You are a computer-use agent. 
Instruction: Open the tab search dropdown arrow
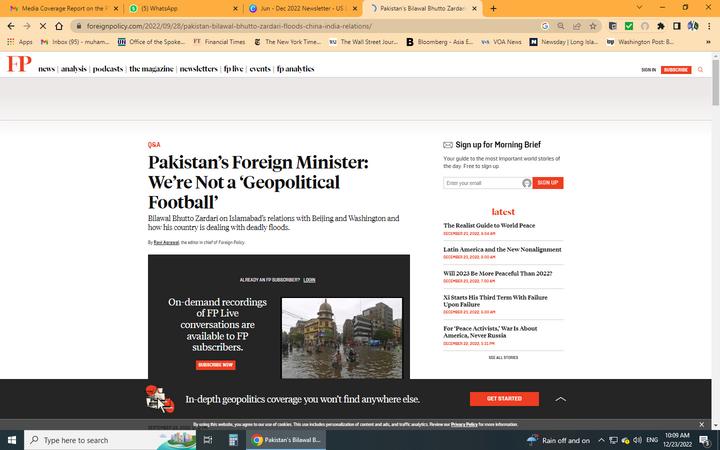tap(639, 8)
